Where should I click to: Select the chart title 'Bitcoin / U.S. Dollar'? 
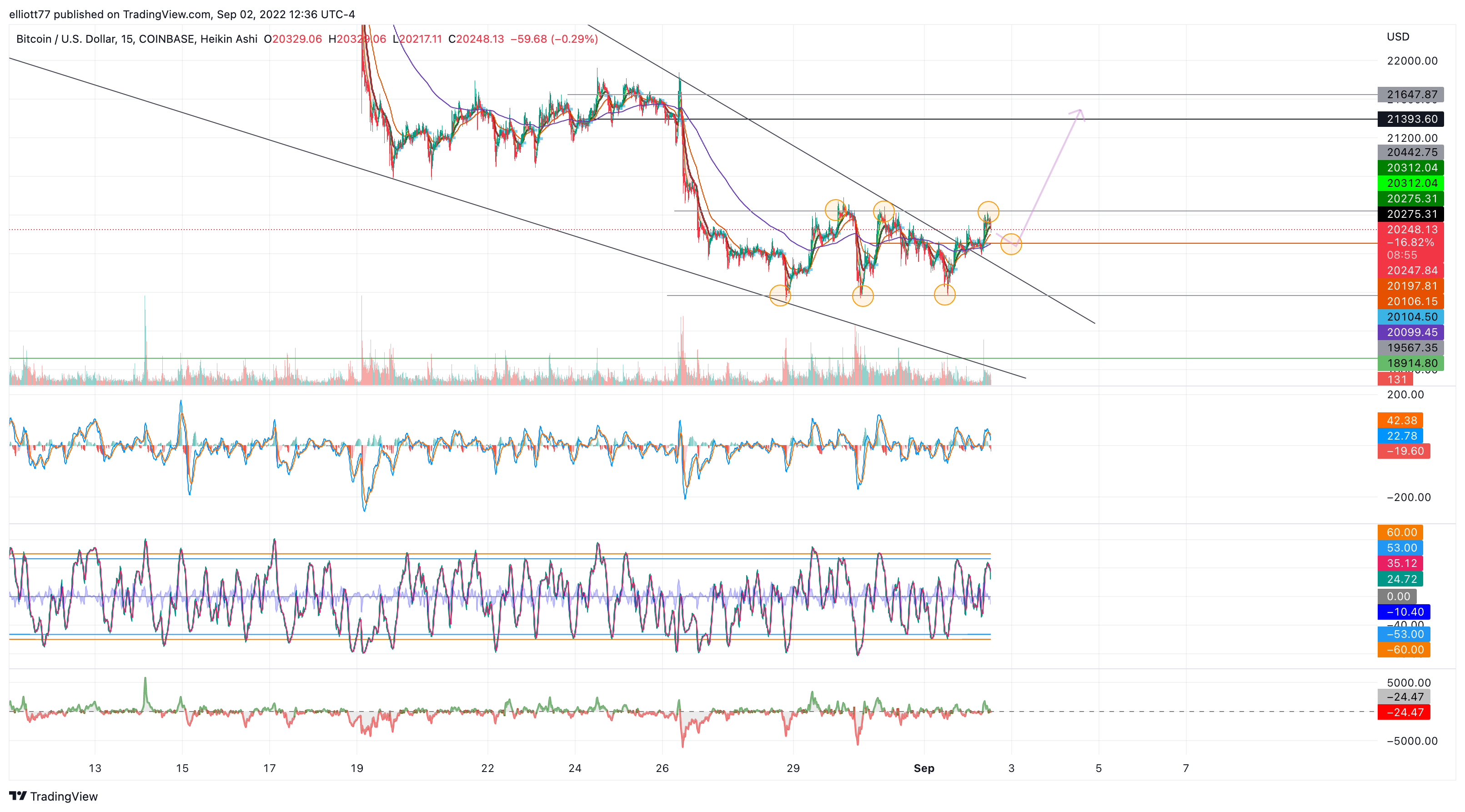point(66,39)
